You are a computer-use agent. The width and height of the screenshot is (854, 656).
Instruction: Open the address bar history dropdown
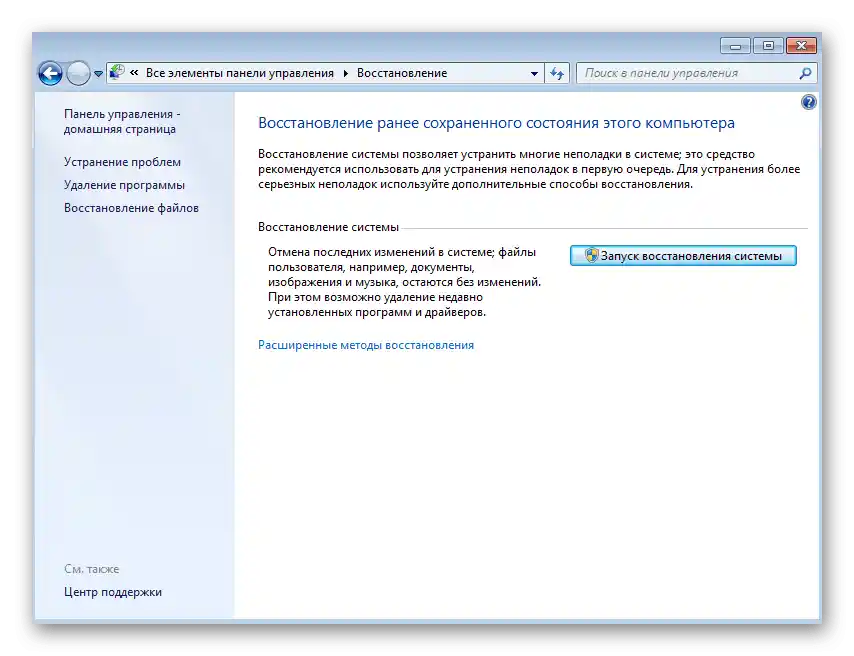tap(534, 74)
